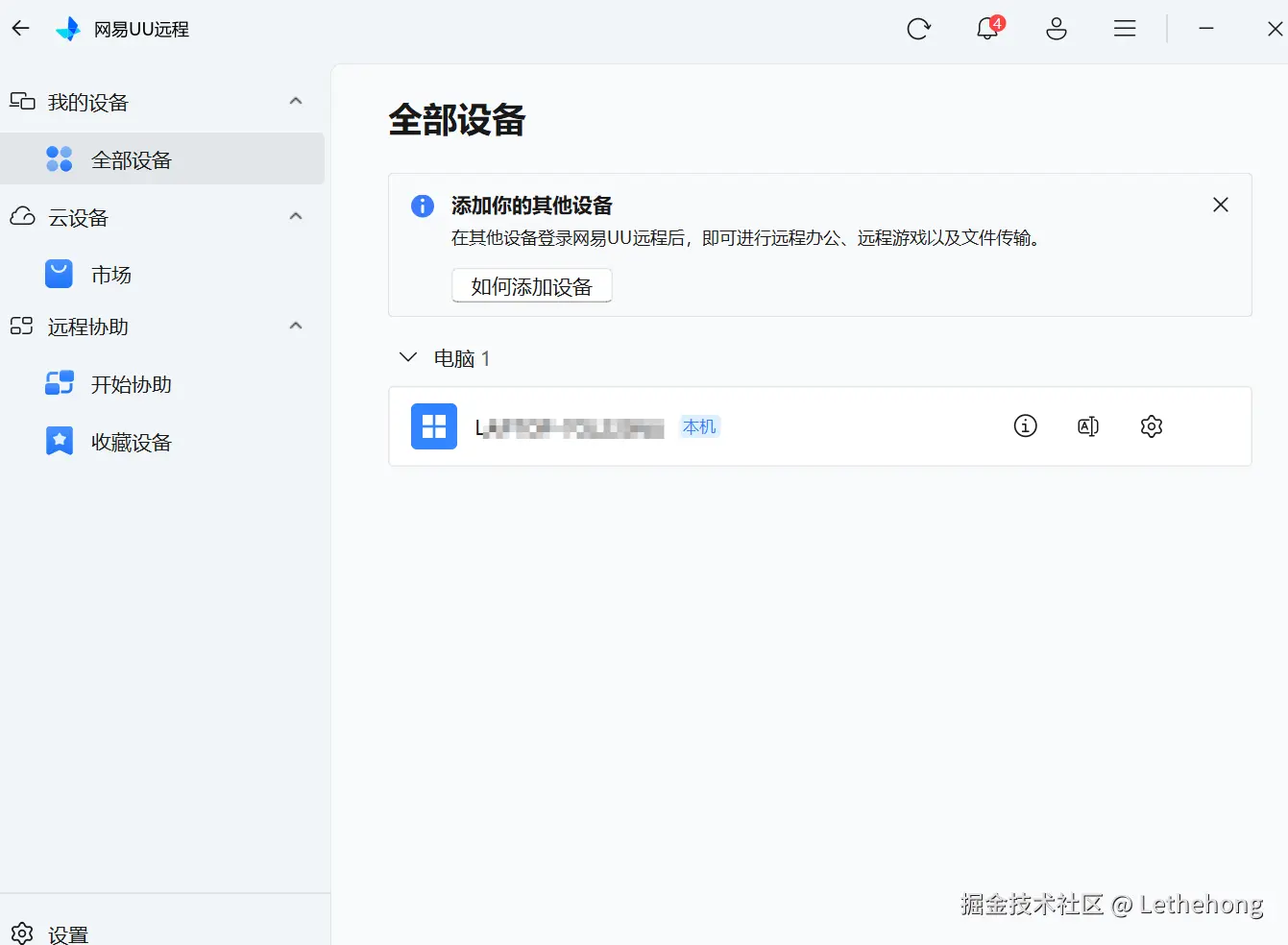1288x945 pixels.
Task: Click the Windows device icon
Action: [x=434, y=426]
